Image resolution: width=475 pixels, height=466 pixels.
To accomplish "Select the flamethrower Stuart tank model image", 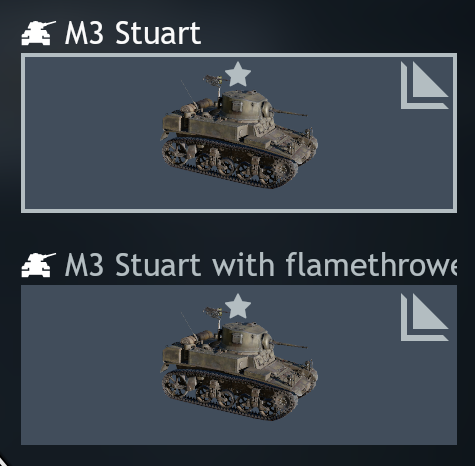I will pos(239,364).
